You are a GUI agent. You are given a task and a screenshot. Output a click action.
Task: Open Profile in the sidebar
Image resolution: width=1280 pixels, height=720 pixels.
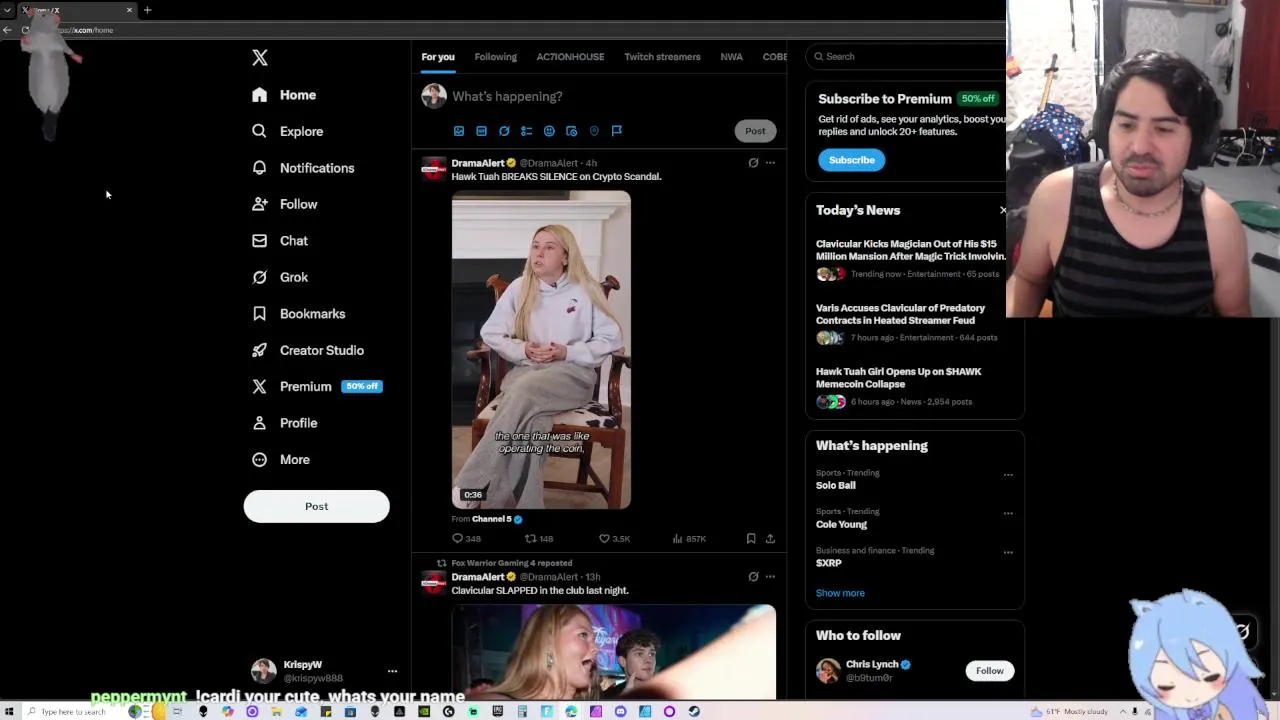[x=285, y=423]
